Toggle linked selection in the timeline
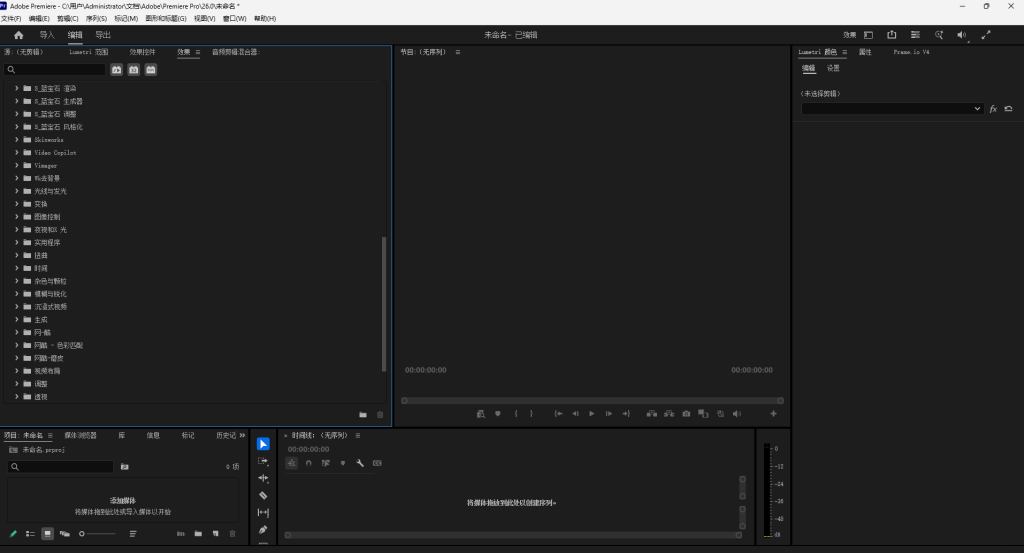This screenshot has height=553, width=1024. (x=325, y=463)
